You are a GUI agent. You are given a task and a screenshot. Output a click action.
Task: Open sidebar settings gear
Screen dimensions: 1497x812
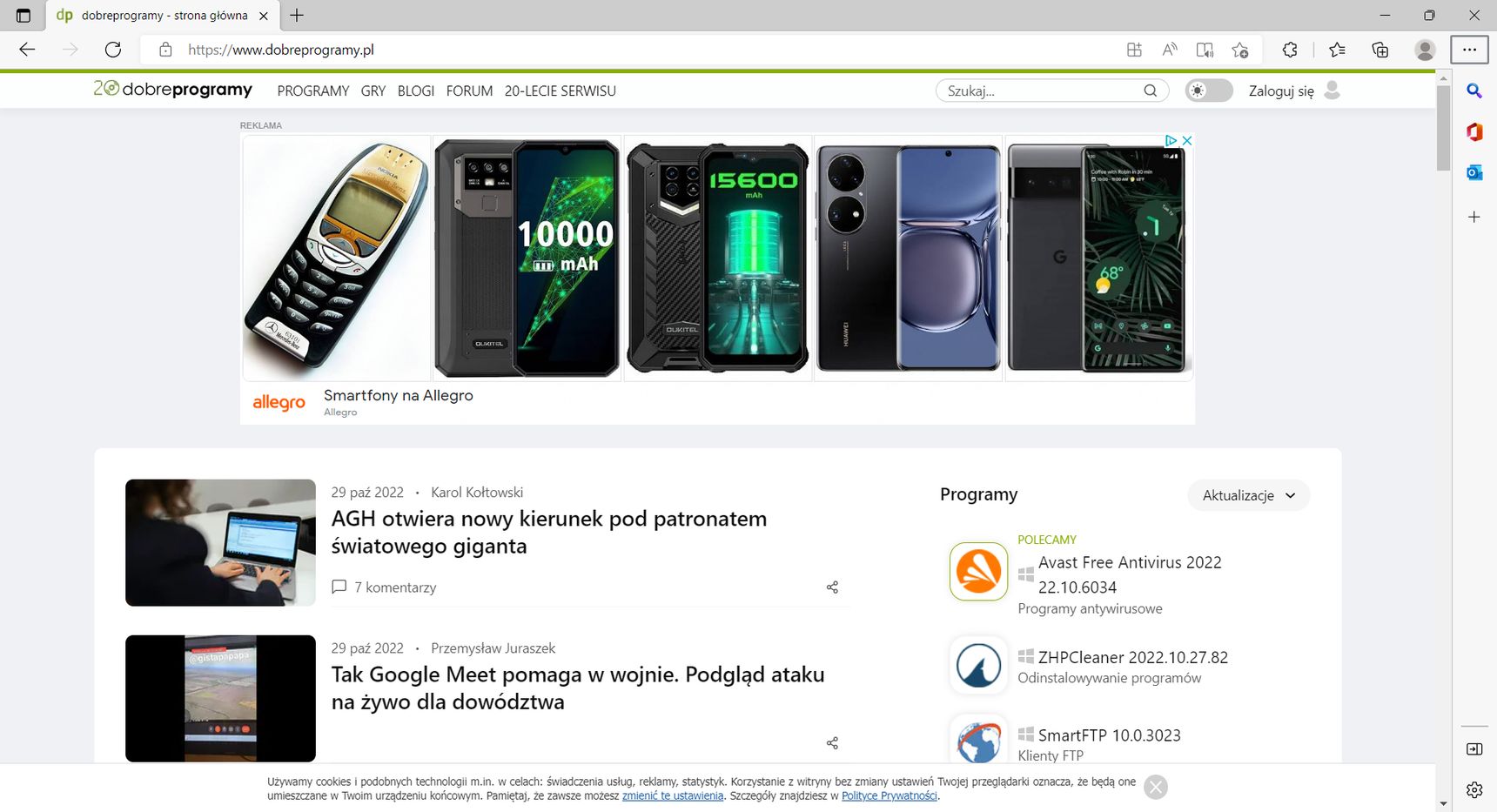click(x=1474, y=789)
